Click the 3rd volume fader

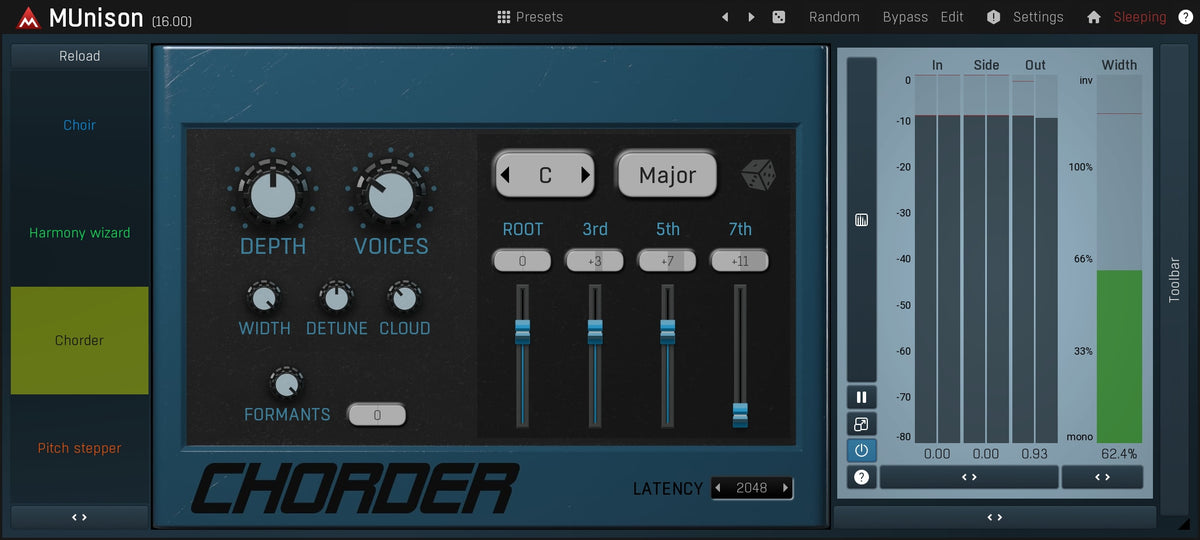click(x=595, y=331)
